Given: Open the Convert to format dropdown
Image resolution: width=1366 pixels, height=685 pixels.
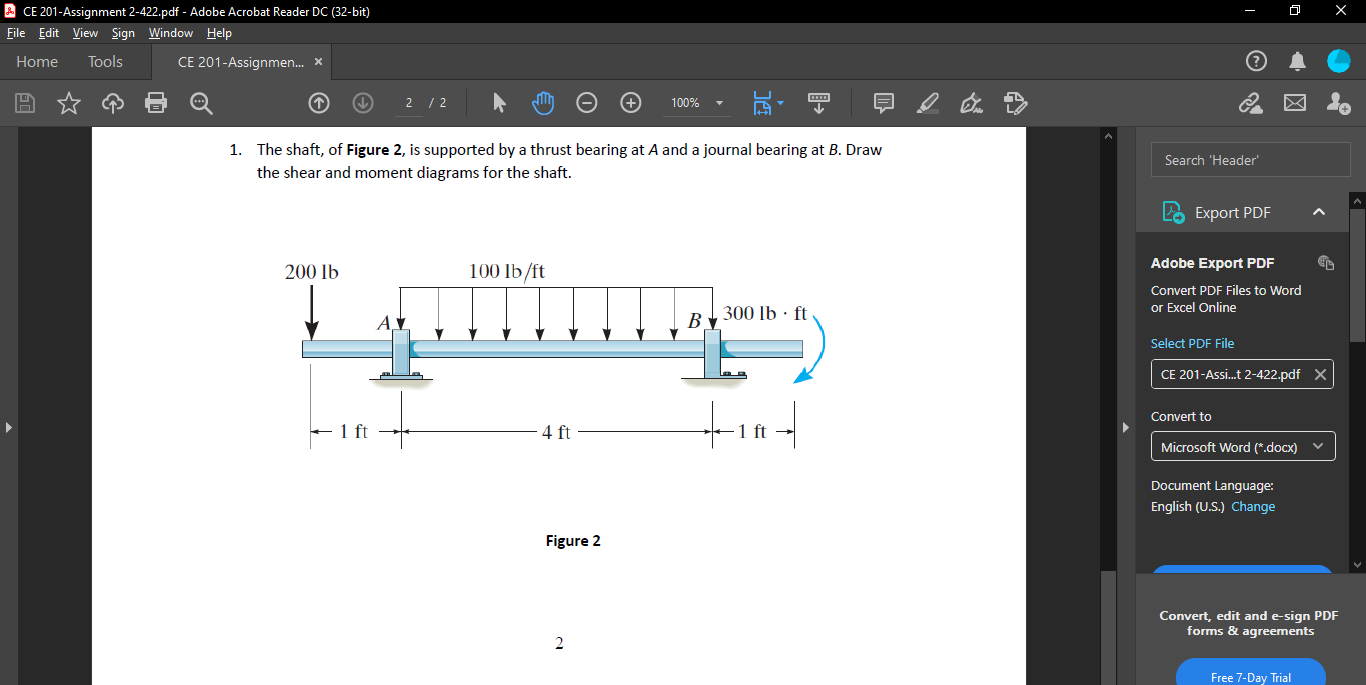Looking at the screenshot, I should [1242, 446].
